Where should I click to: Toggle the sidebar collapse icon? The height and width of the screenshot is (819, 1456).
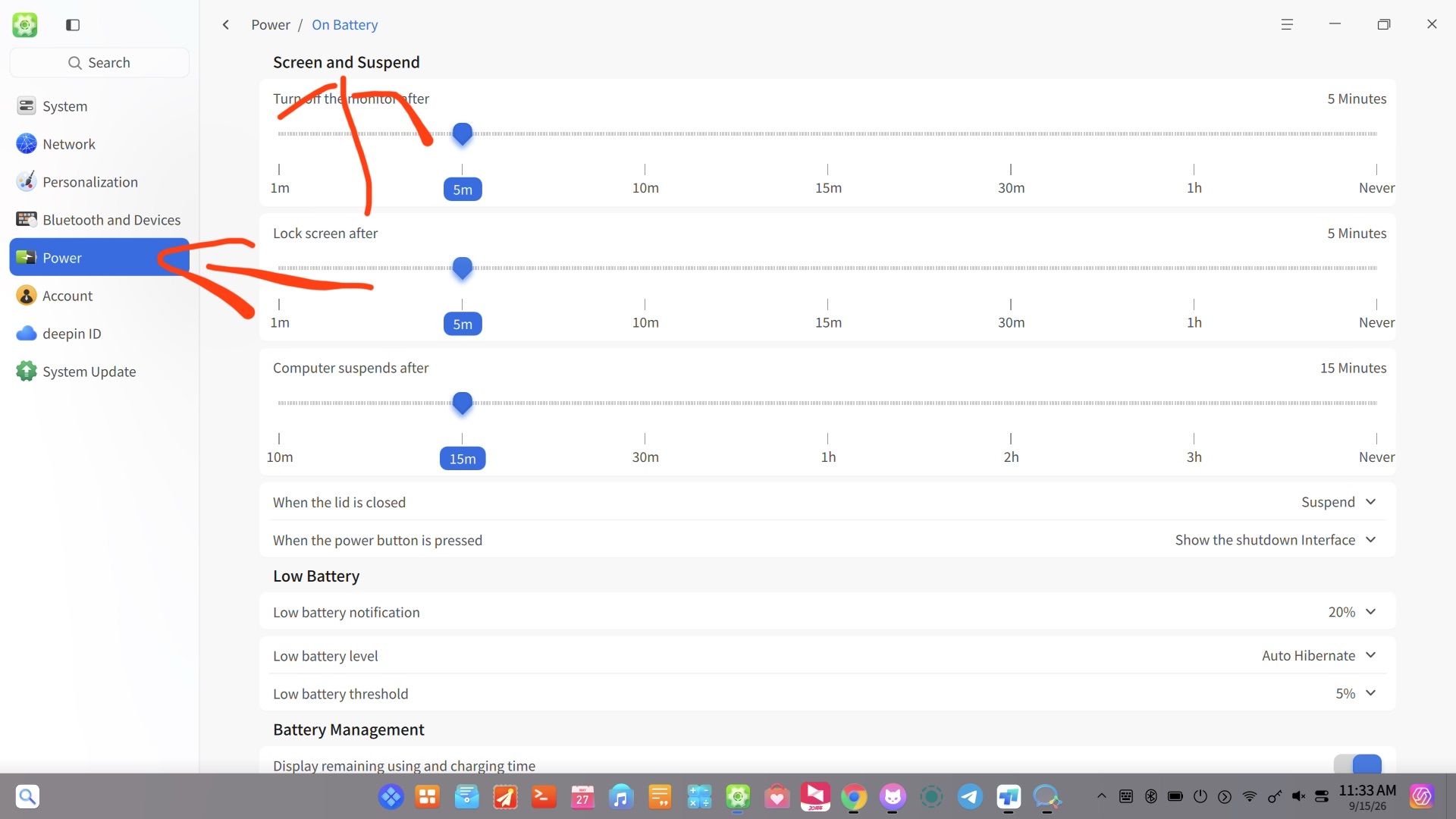[73, 25]
